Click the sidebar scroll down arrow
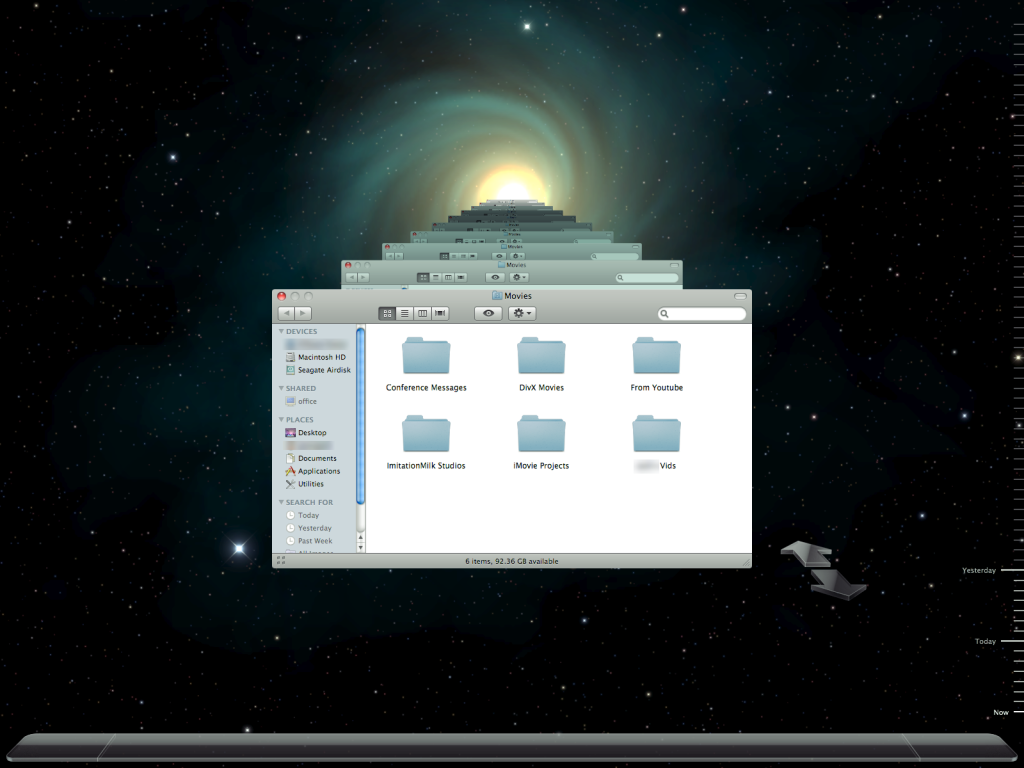1024x768 pixels. (360, 548)
